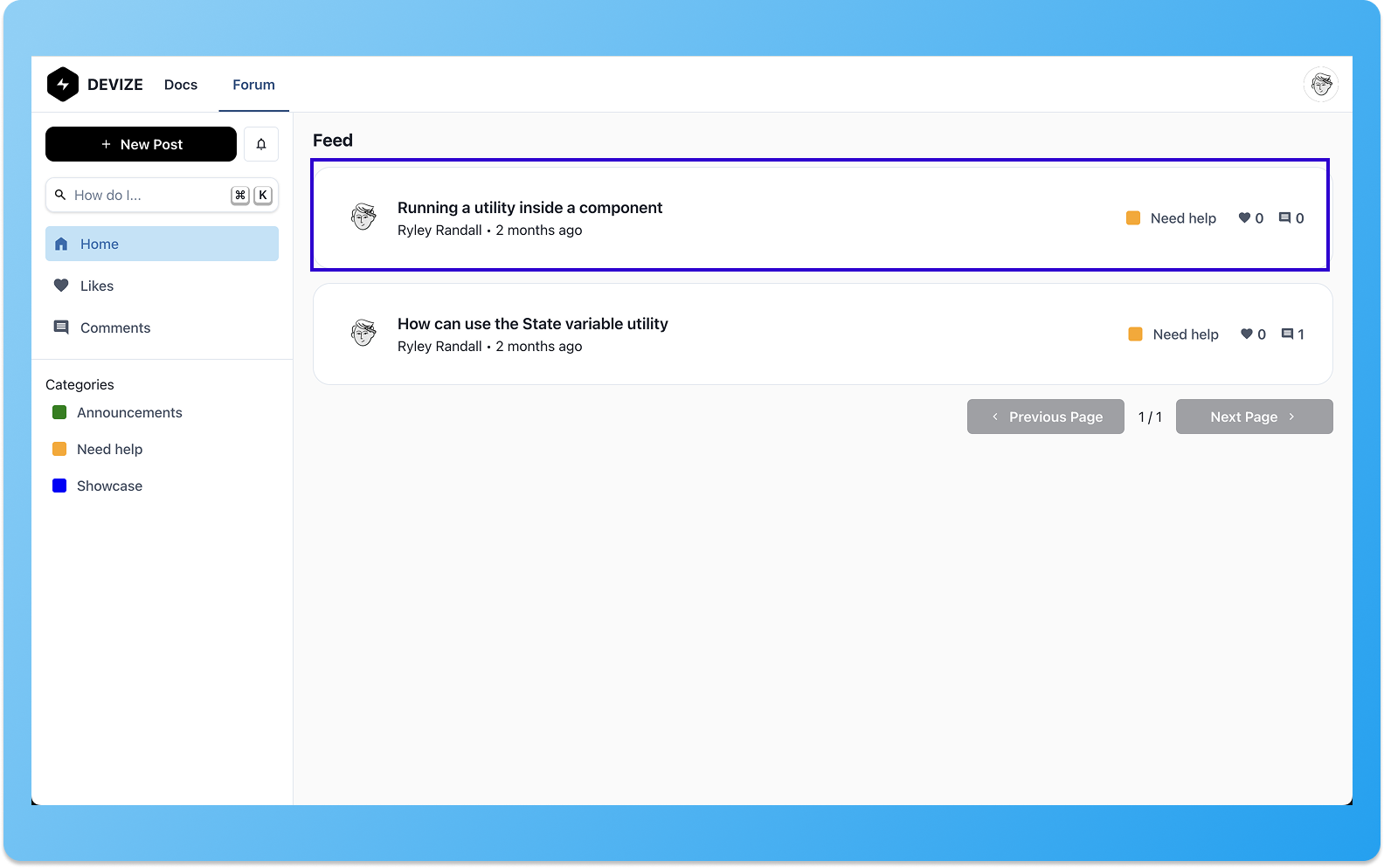
Task: Open the Docs tab
Action: click(x=181, y=85)
